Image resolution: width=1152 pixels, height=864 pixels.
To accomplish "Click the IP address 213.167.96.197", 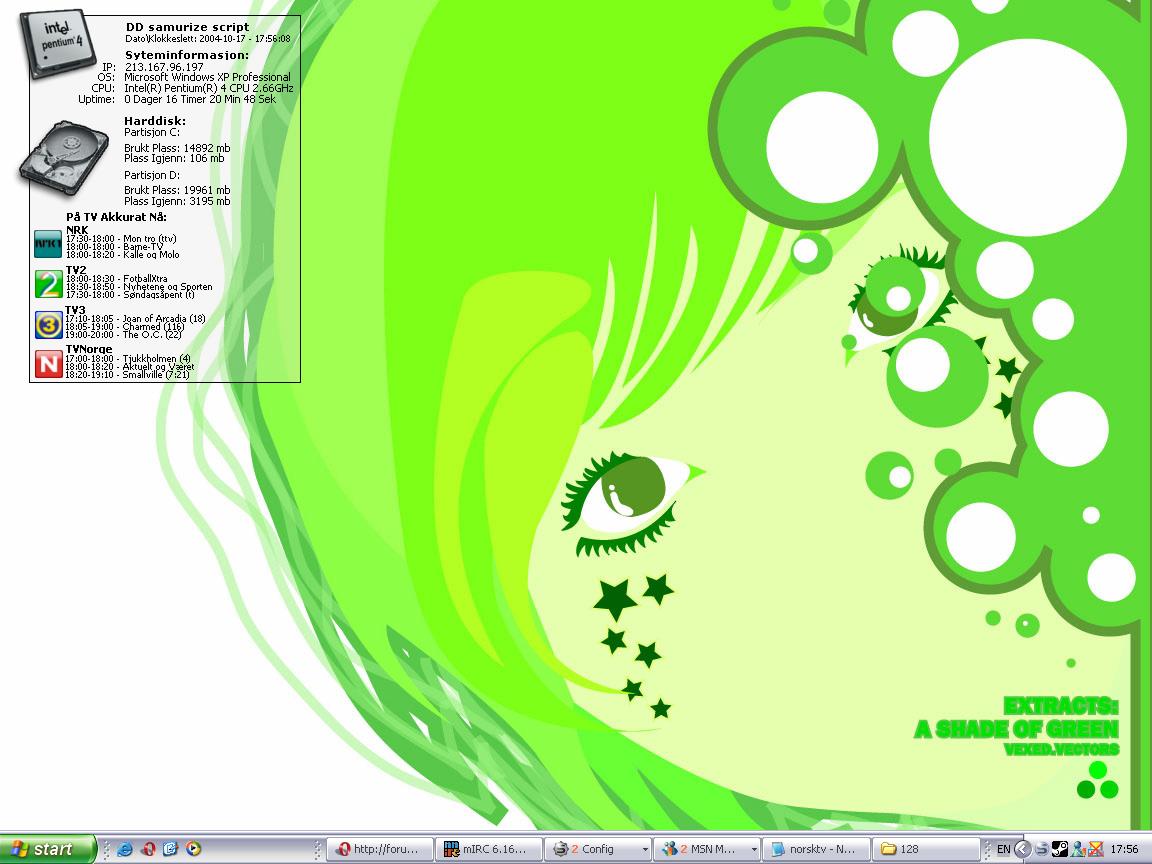I will (x=164, y=67).
